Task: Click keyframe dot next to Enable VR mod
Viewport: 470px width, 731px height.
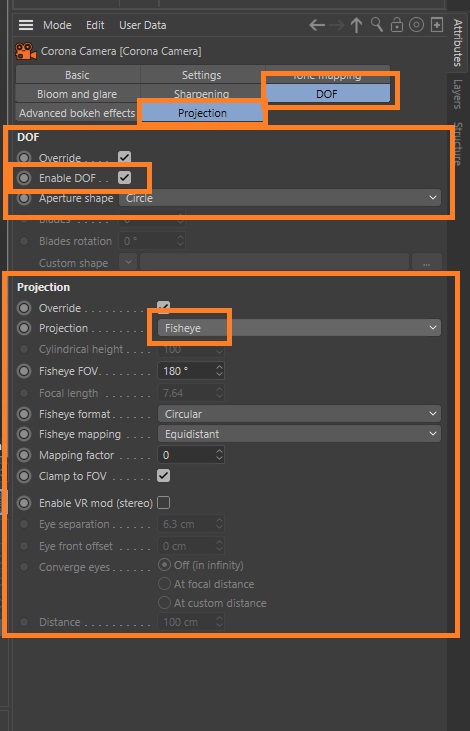Action: click(24, 503)
